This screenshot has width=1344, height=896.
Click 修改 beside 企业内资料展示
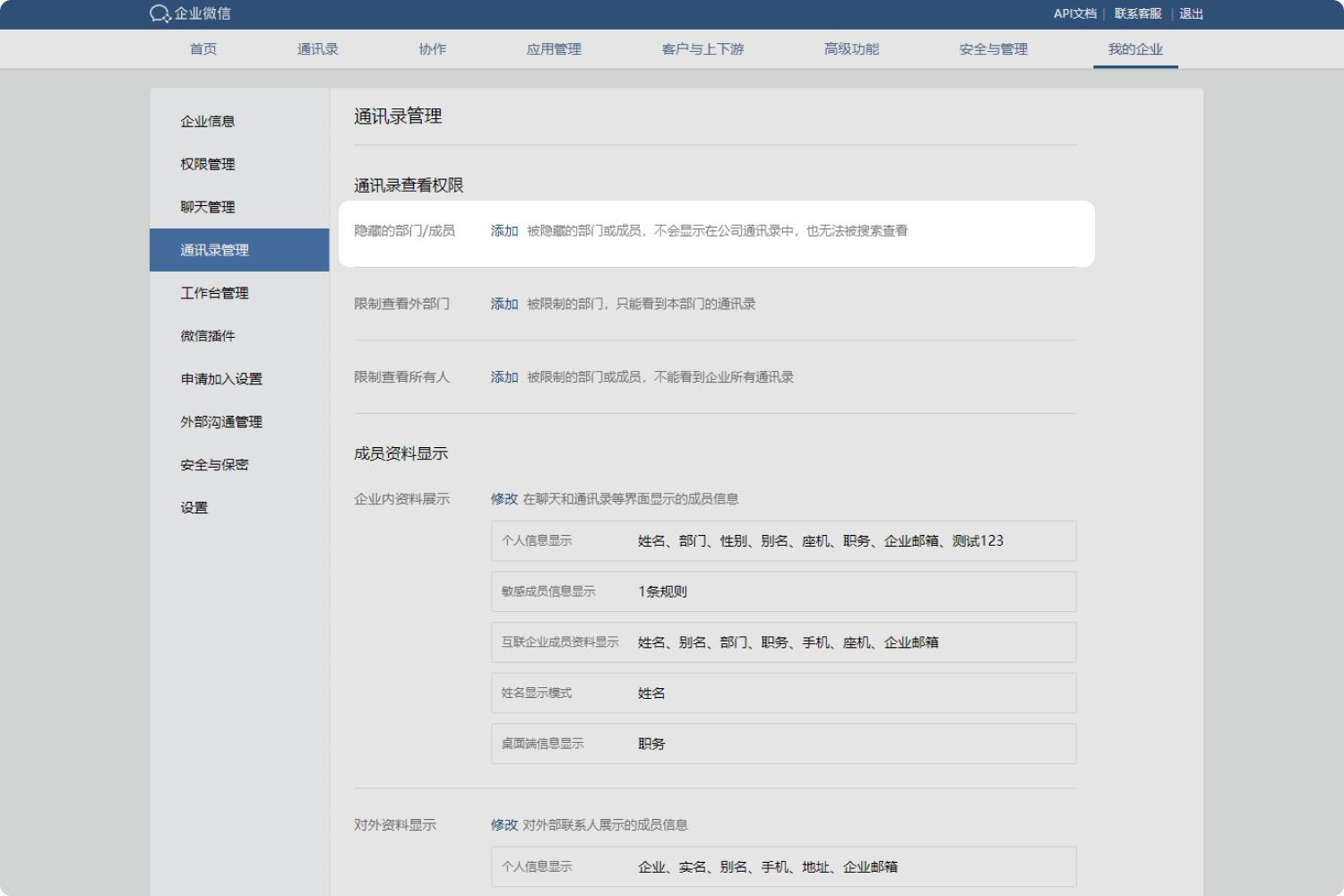pos(504,499)
